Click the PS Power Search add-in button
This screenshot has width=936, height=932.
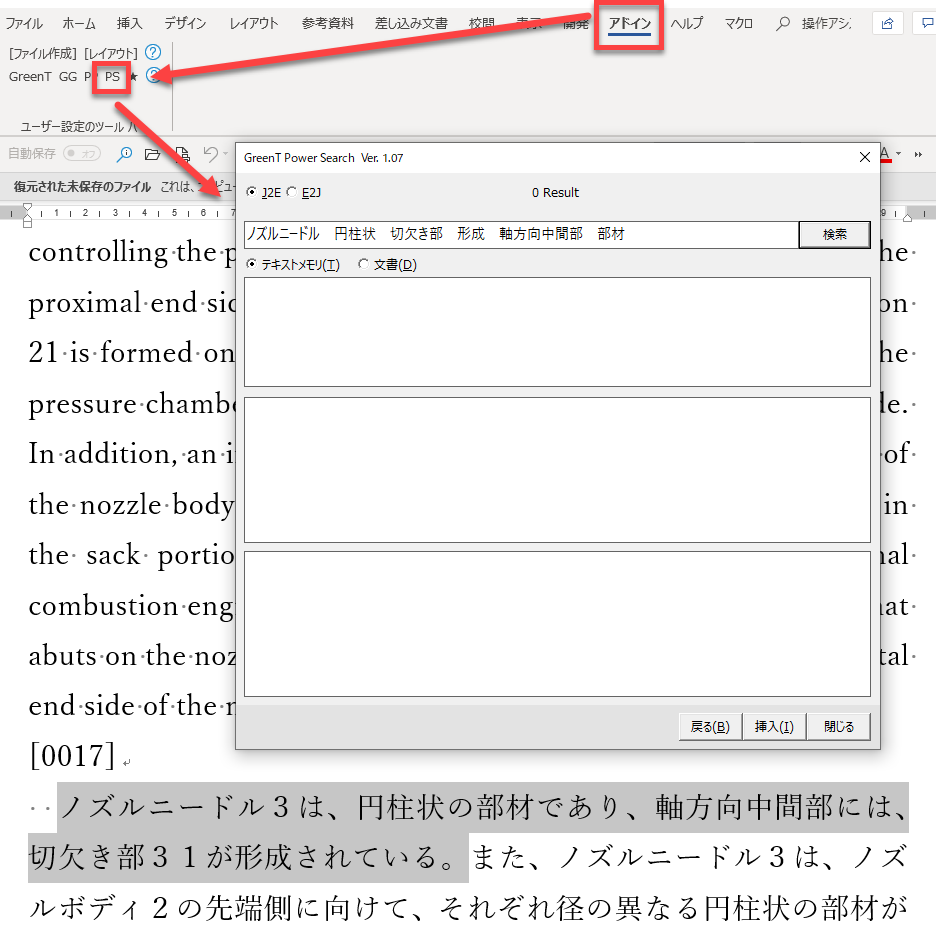112,77
